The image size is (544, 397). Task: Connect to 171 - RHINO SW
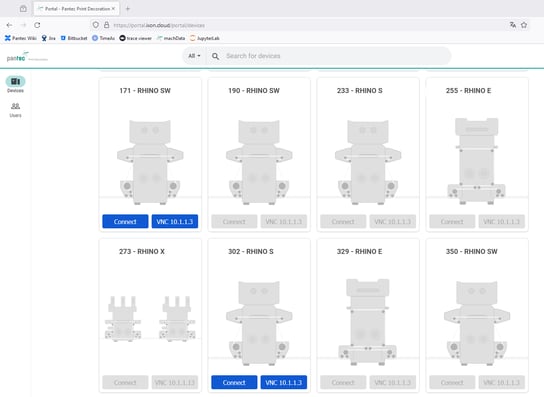[125, 221]
